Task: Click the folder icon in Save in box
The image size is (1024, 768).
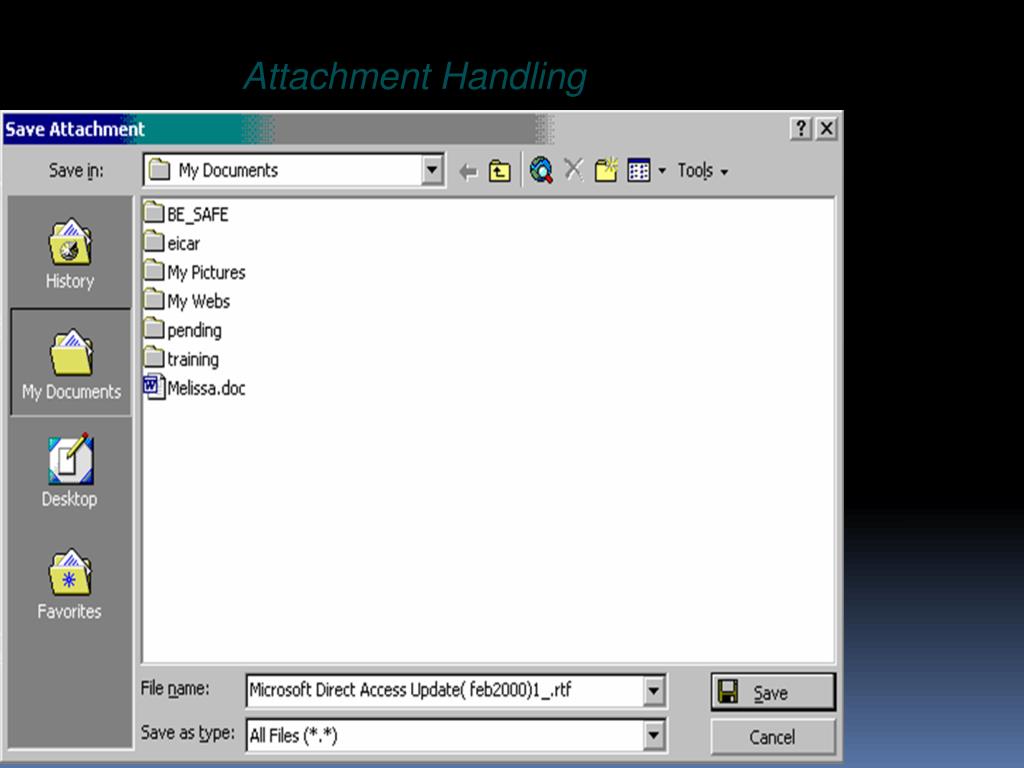Action: click(x=159, y=170)
